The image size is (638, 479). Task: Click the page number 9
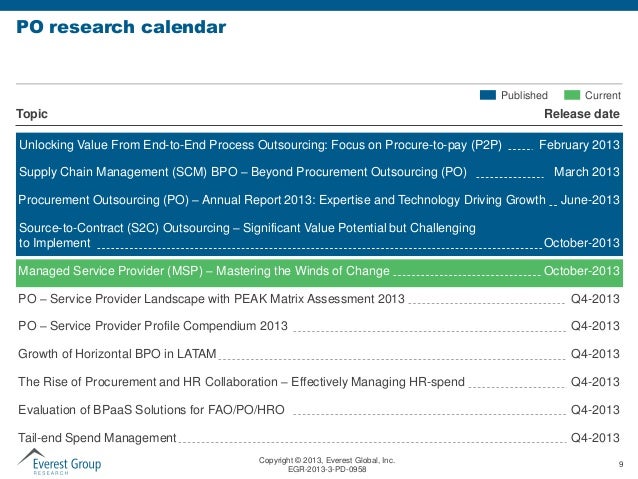pyautogui.click(x=621, y=464)
